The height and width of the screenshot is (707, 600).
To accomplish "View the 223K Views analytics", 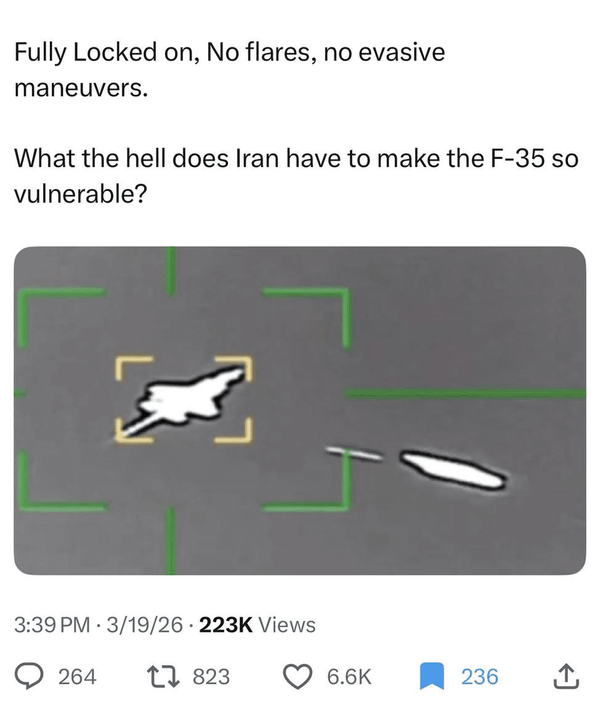I will 257,625.
